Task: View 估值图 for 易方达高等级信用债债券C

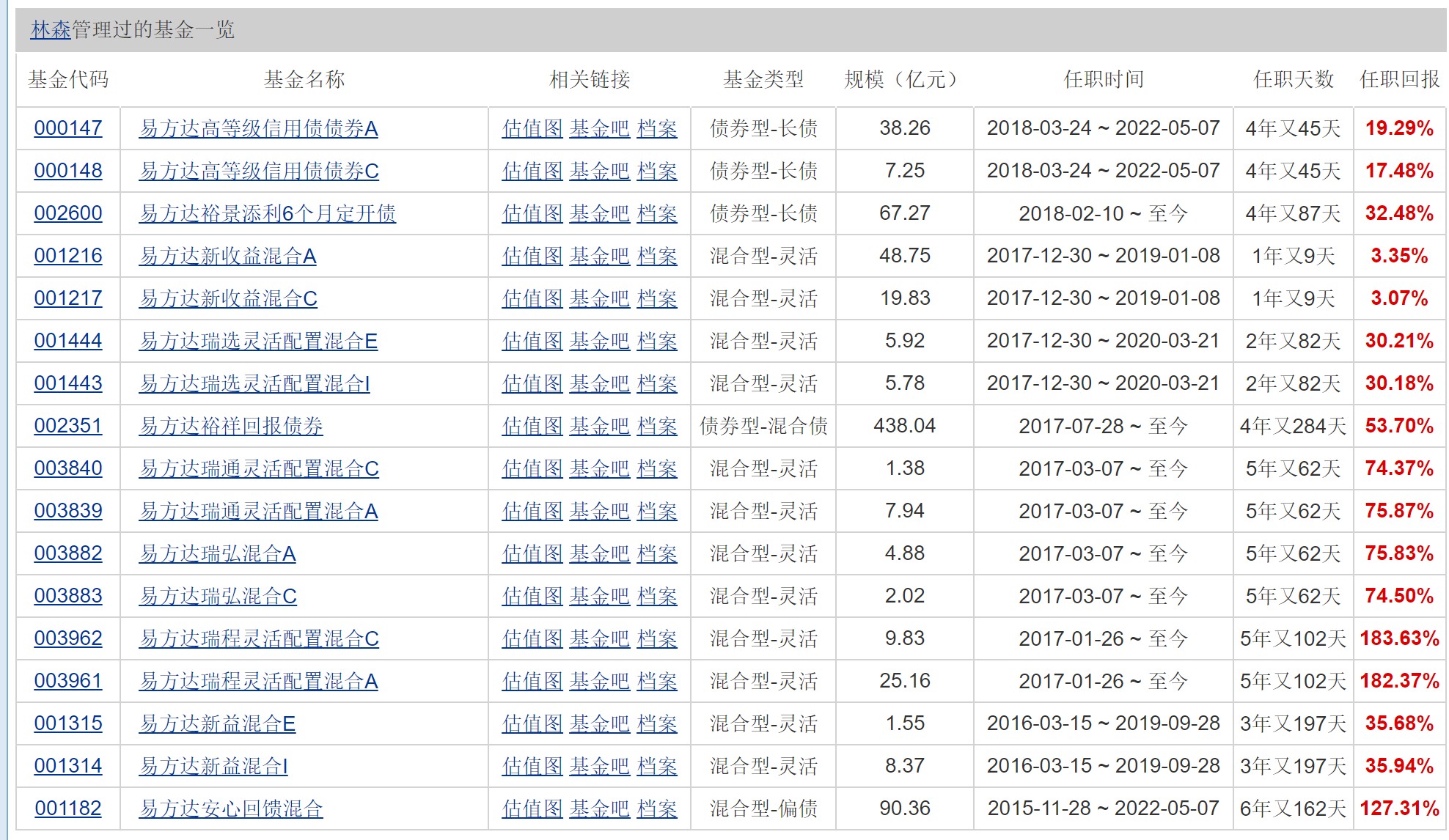Action: point(531,171)
